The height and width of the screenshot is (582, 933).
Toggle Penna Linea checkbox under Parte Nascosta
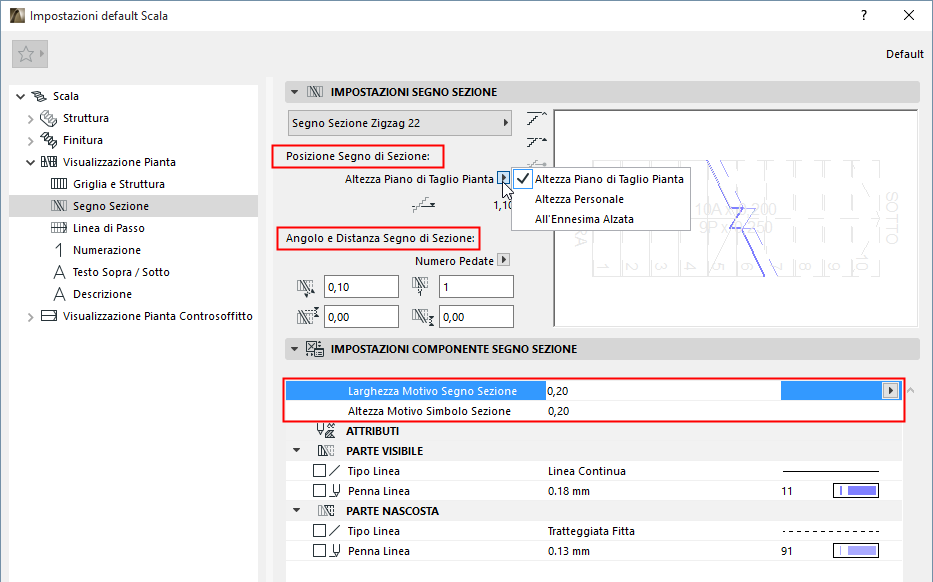[320, 551]
